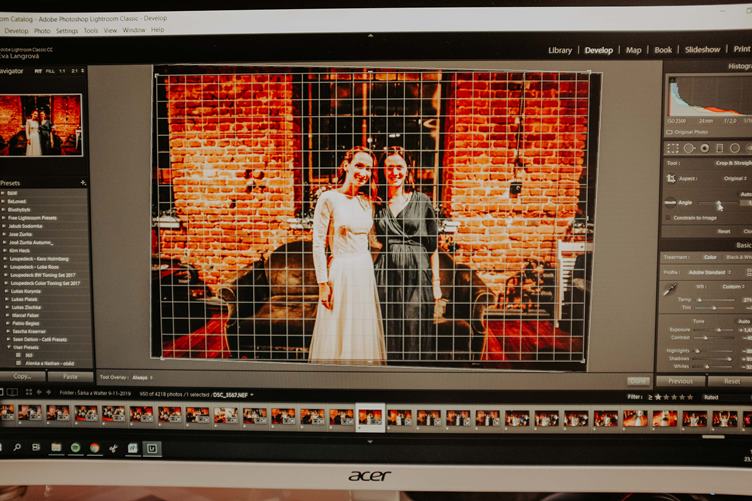This screenshot has width=752, height=501.
Task: Switch to the Book module
Action: (x=663, y=50)
